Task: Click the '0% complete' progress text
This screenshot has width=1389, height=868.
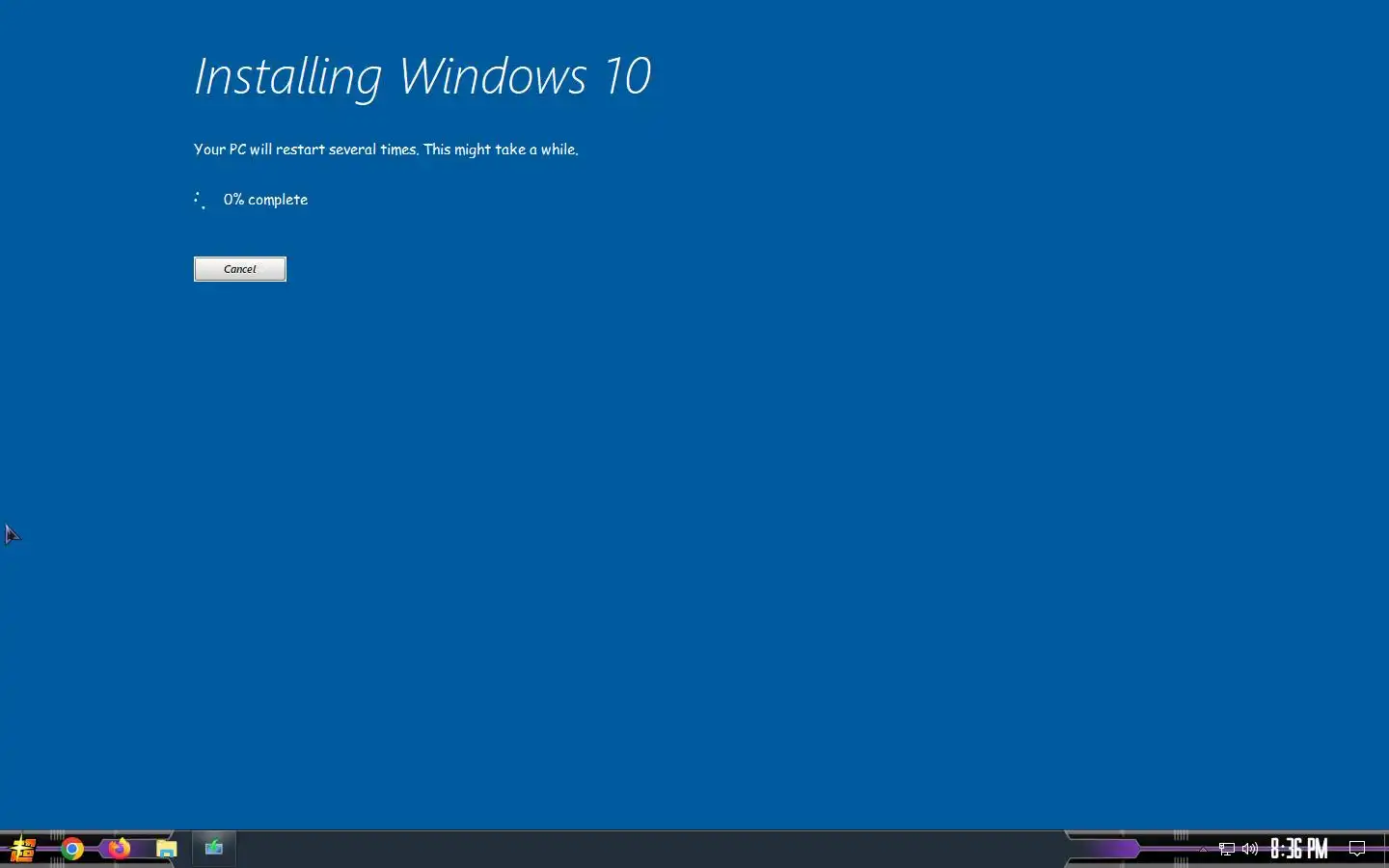Action: click(x=266, y=200)
